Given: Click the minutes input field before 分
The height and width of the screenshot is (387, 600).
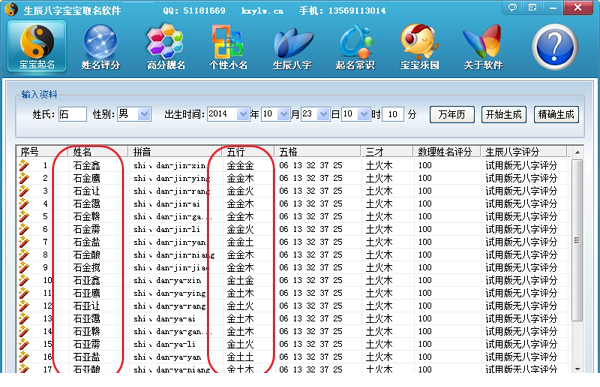Looking at the screenshot, I should [393, 114].
